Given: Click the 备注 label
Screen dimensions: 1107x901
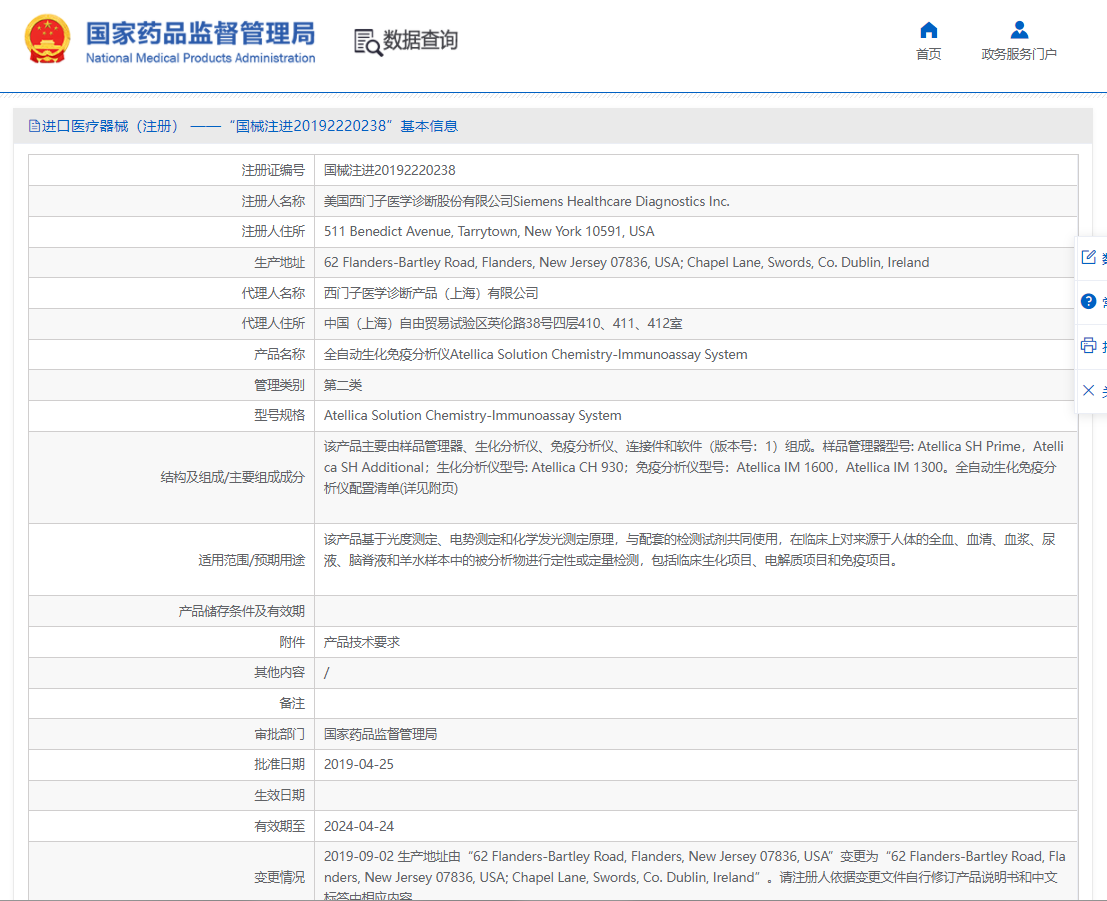Looking at the screenshot, I should click(x=292, y=703).
